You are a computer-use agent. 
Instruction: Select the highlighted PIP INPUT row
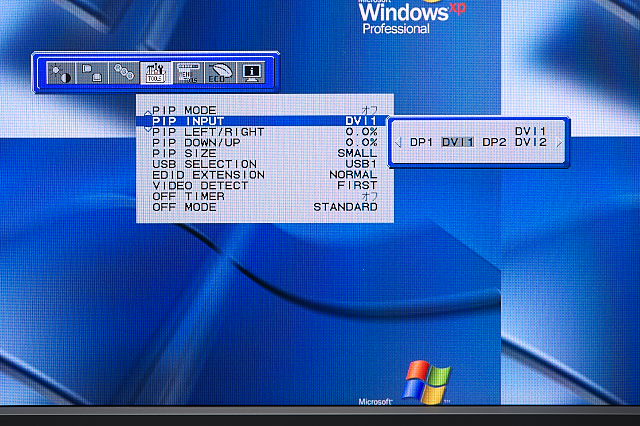(264, 120)
